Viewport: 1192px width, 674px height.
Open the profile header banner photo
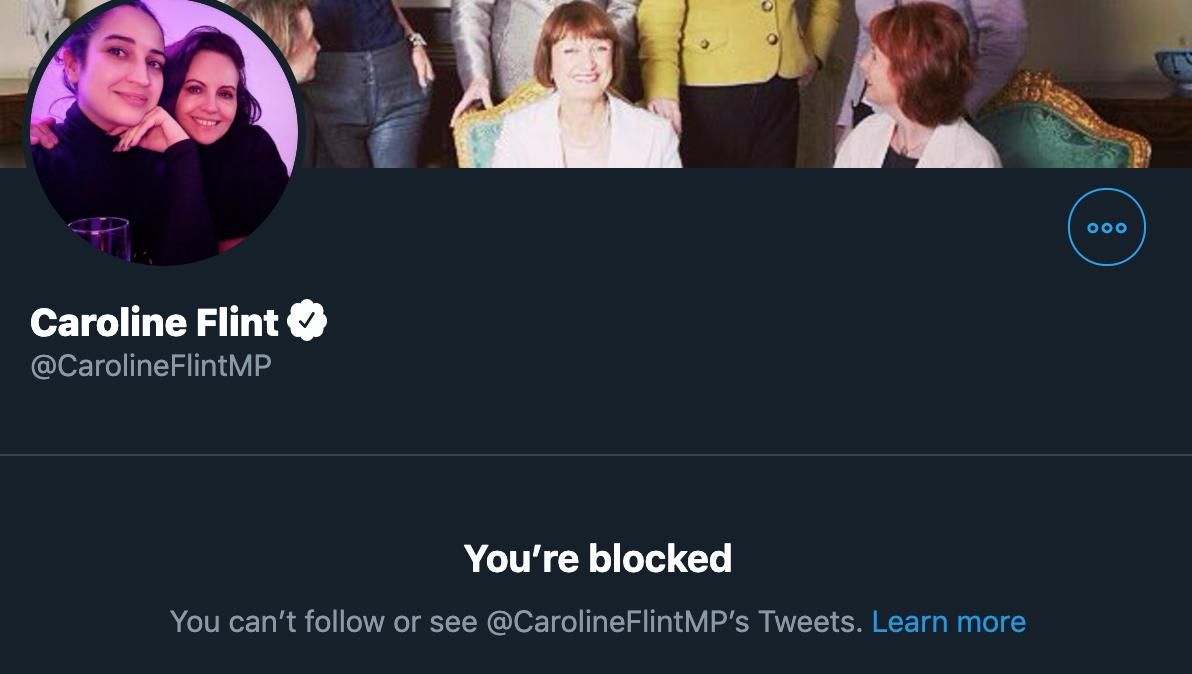pyautogui.click(x=730, y=84)
